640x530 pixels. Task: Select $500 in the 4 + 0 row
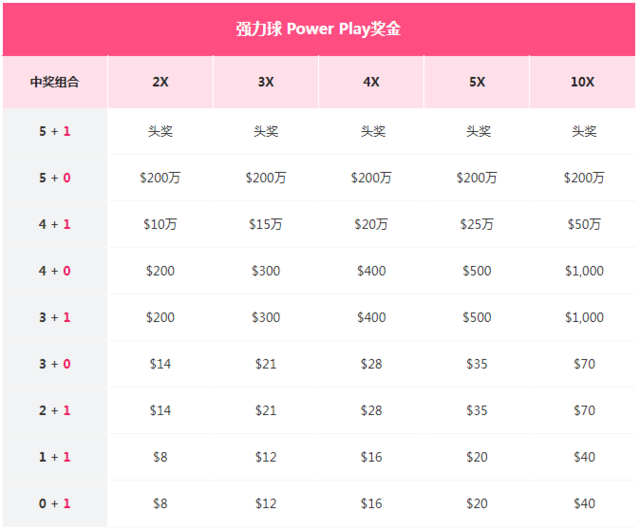[x=477, y=271]
